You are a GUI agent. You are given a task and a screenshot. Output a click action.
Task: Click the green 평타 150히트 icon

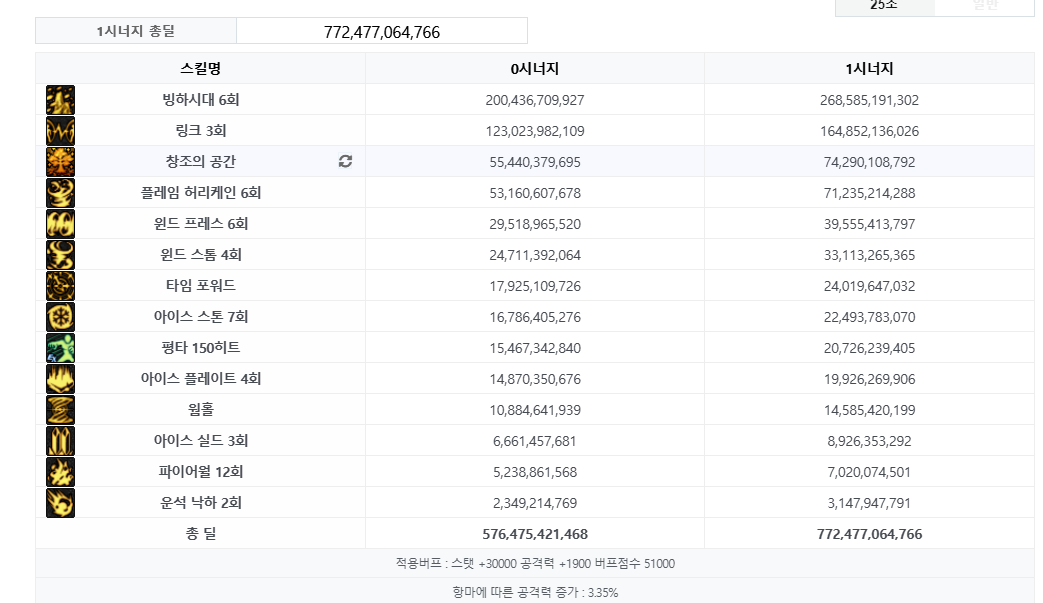[x=60, y=348]
